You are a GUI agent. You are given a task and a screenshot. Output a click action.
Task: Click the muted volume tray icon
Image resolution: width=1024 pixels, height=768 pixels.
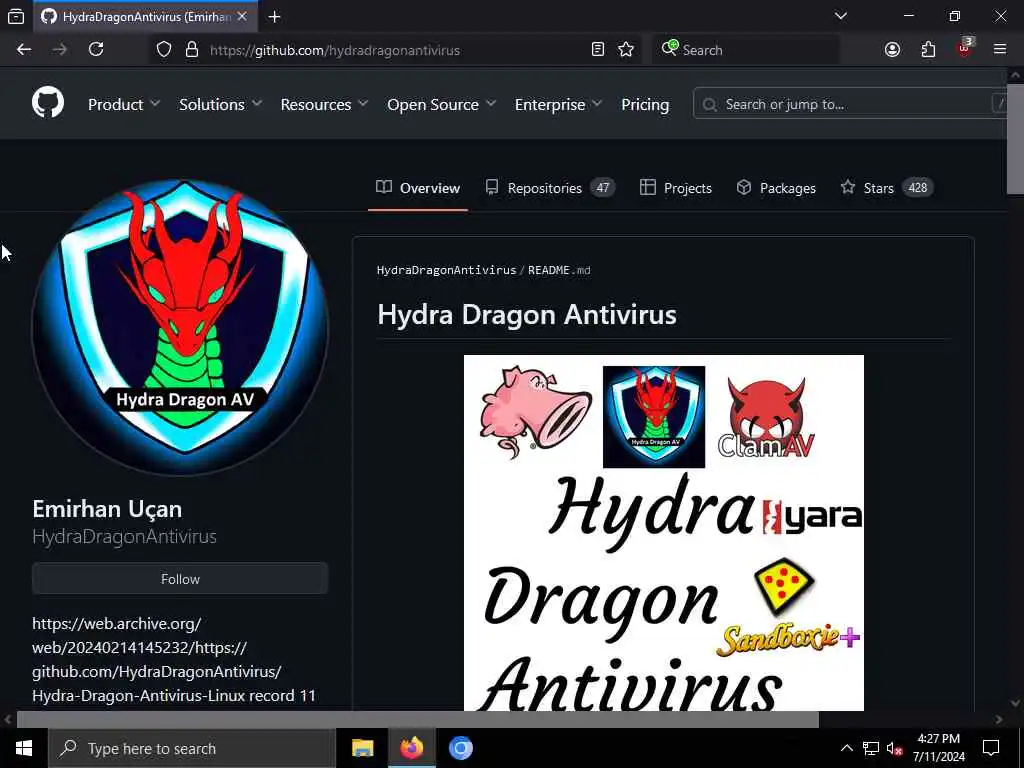pyautogui.click(x=894, y=748)
